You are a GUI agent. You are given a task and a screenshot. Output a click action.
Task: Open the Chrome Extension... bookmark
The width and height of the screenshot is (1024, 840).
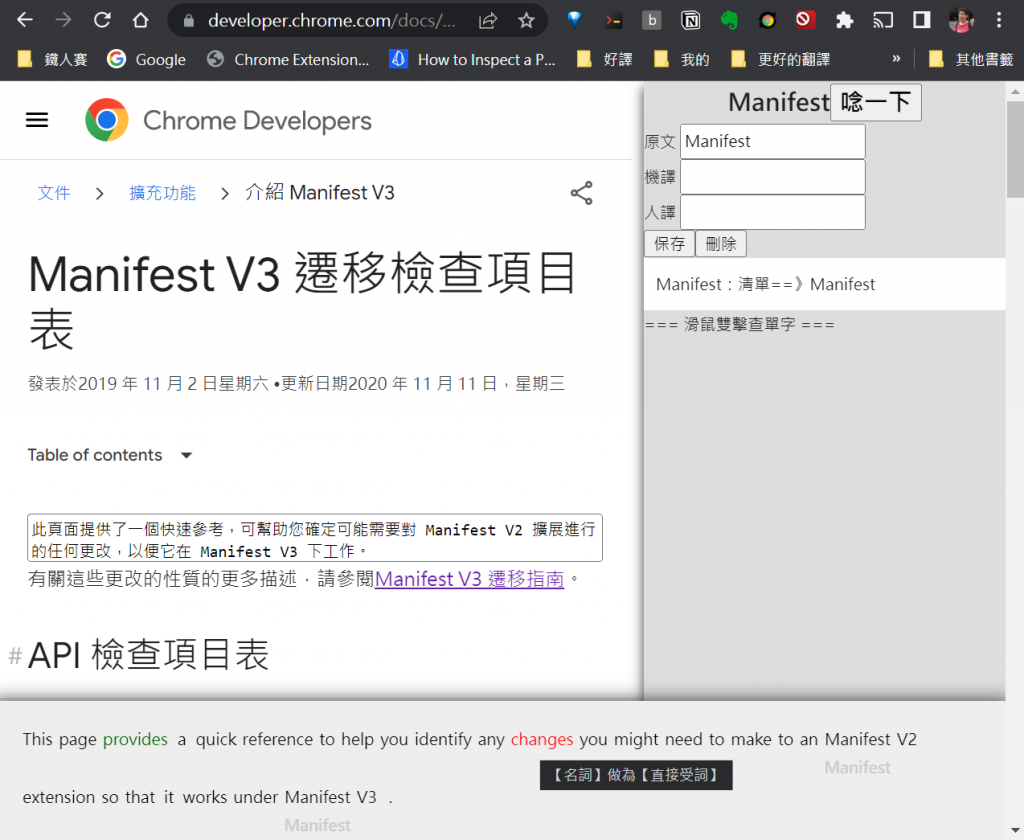coord(288,59)
